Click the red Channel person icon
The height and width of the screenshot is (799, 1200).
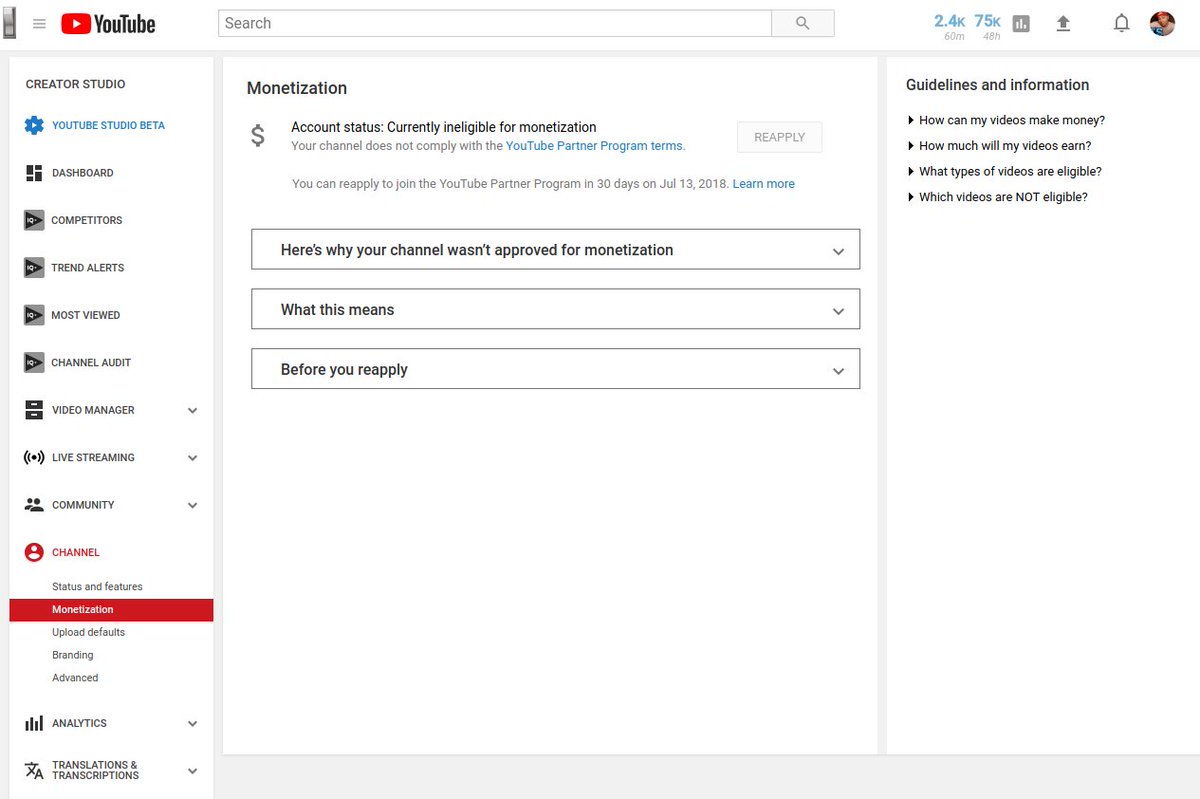34,552
